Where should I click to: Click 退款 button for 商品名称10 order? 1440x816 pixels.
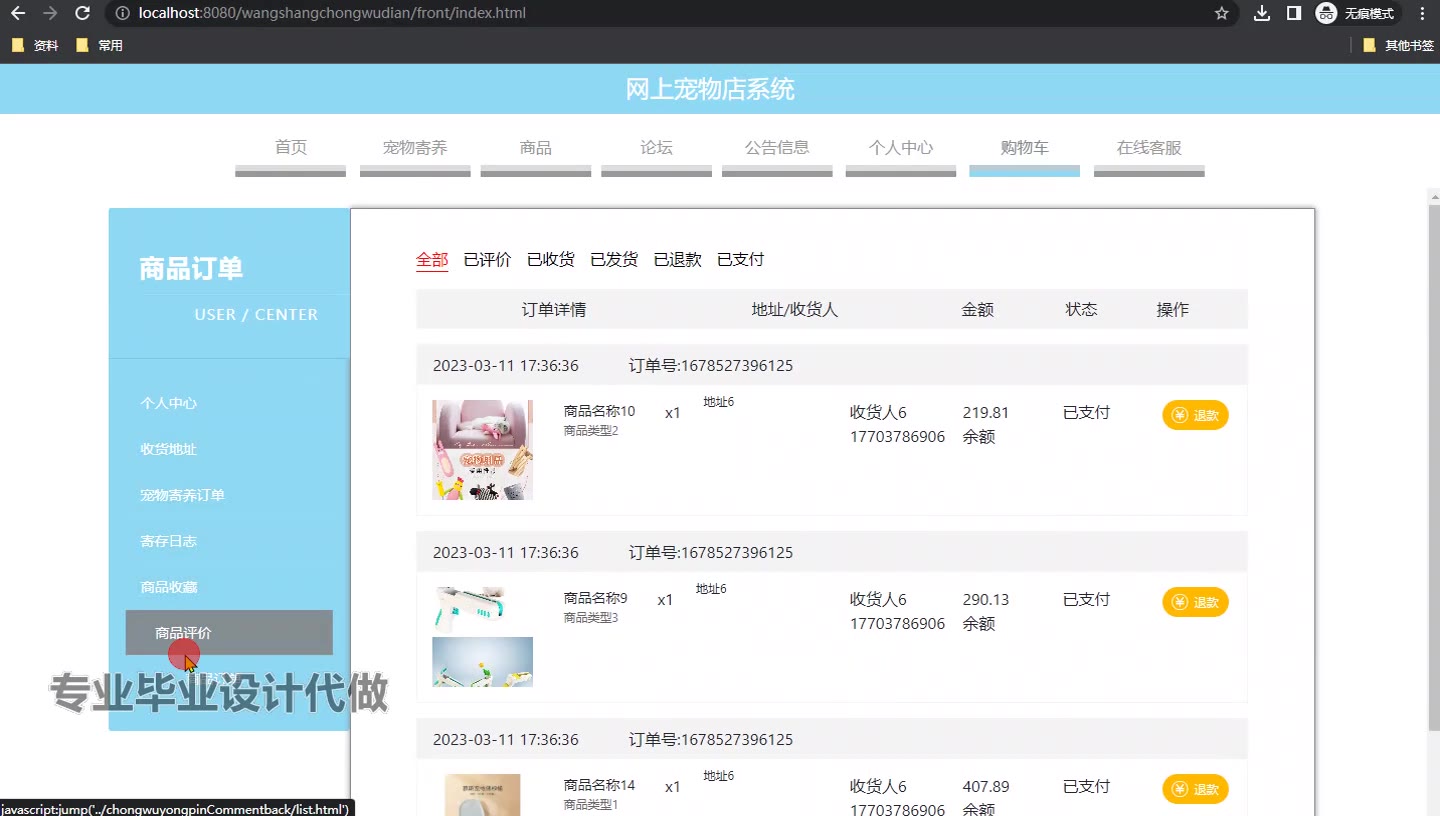coord(1195,415)
